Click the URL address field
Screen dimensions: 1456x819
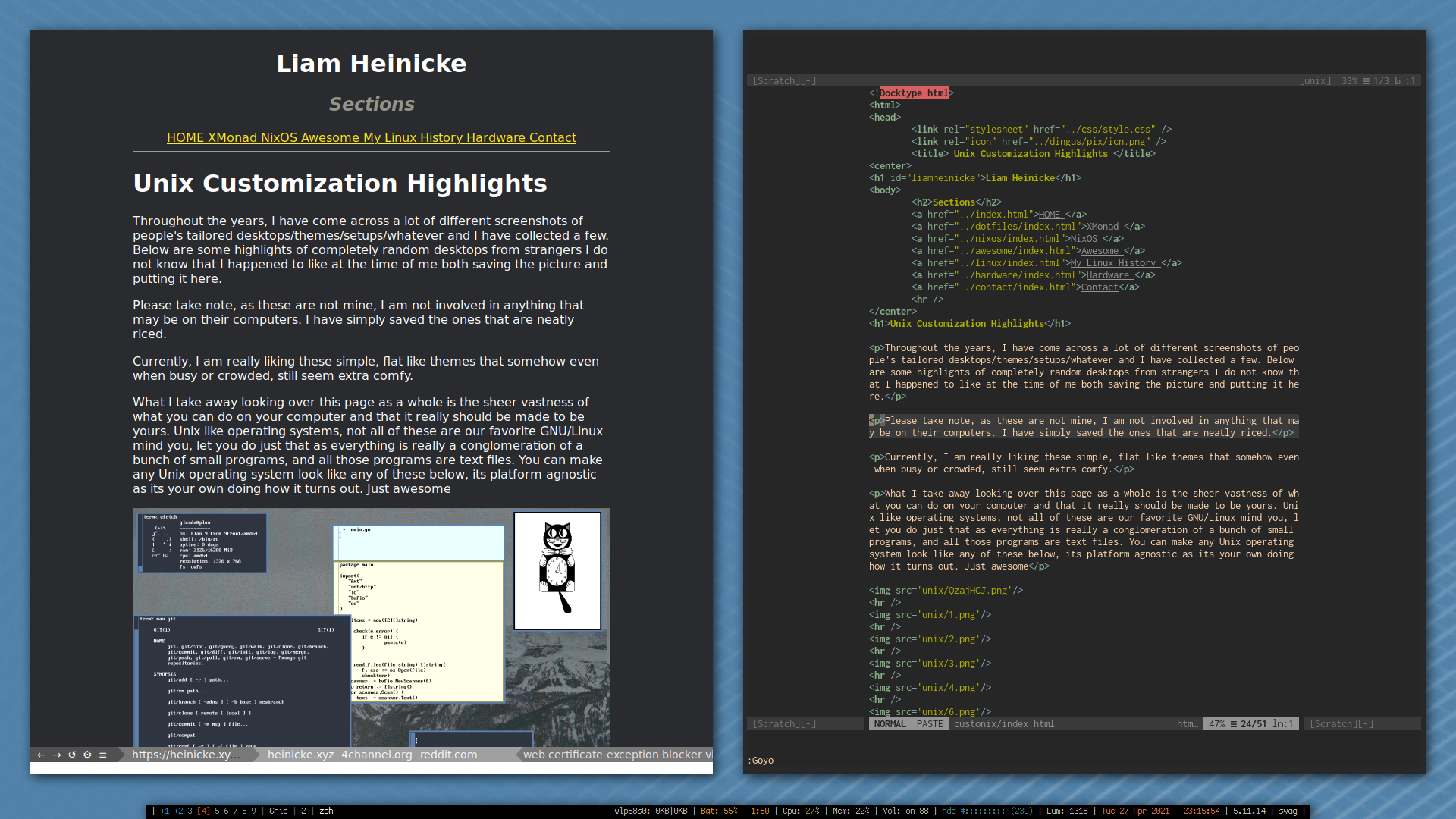click(186, 755)
